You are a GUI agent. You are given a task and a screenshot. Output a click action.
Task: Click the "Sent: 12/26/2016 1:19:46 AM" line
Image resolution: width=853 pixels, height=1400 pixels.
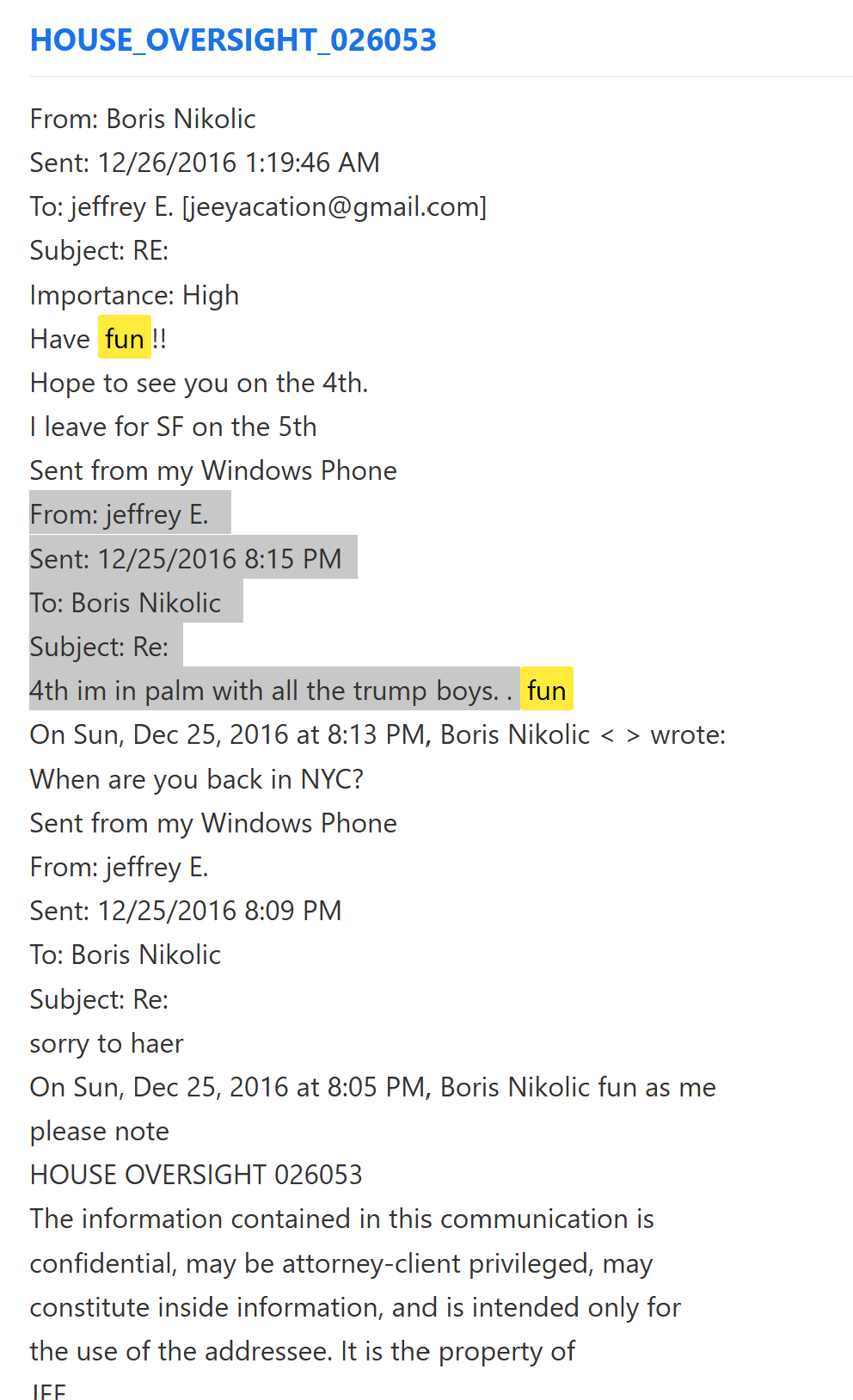click(205, 163)
